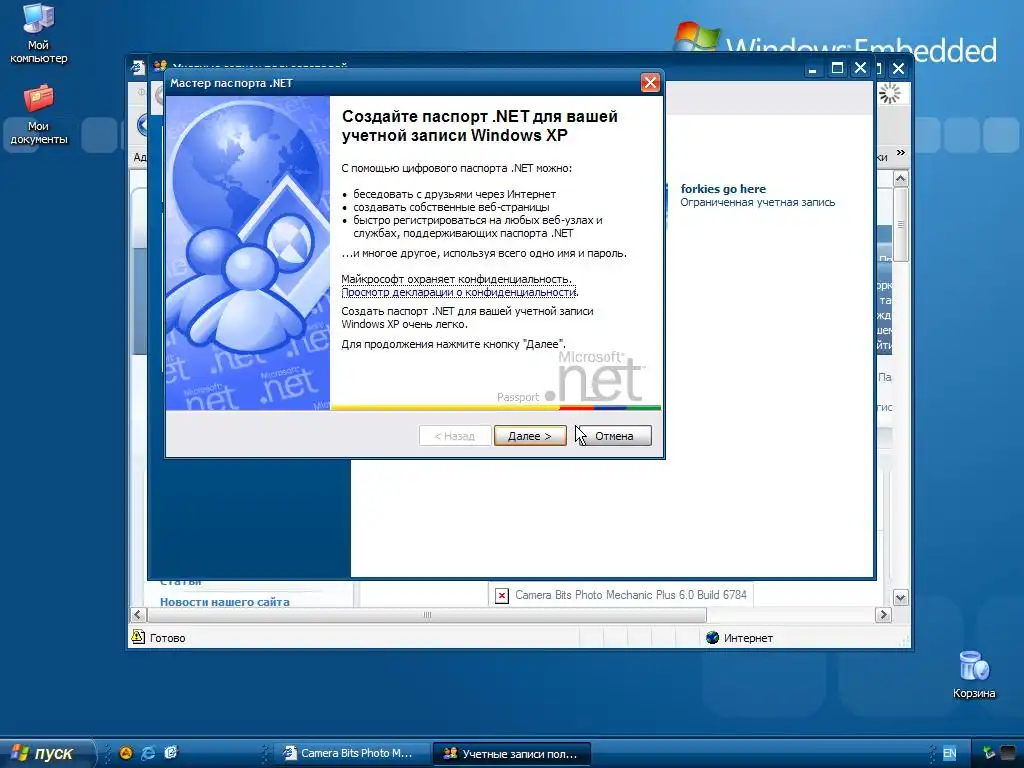Viewport: 1024px width, 768px height.
Task: Maximize the user accounts window
Action: pos(837,68)
